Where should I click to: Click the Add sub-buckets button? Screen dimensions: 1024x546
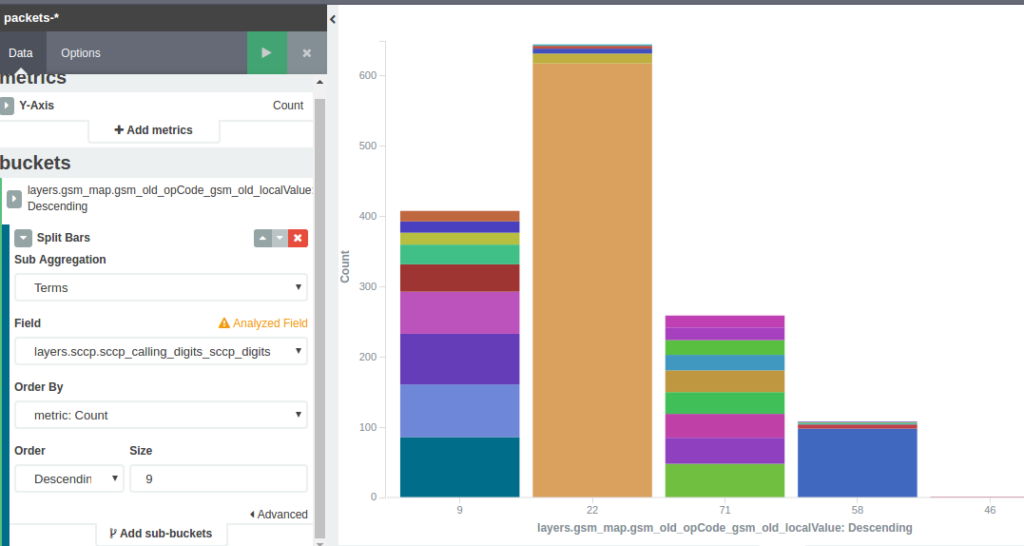click(x=160, y=533)
